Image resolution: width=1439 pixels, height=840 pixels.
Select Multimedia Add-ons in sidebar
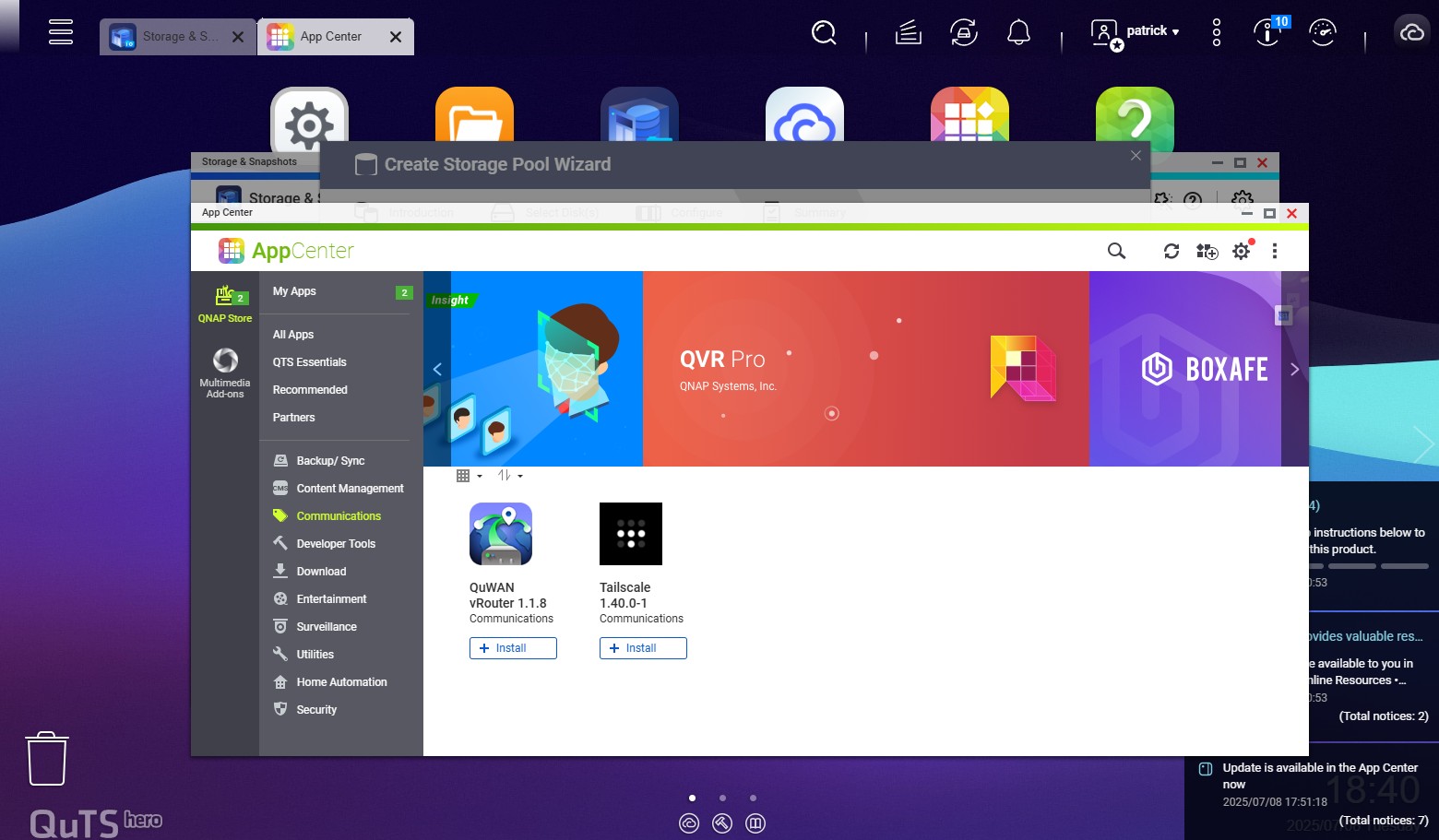tap(225, 373)
